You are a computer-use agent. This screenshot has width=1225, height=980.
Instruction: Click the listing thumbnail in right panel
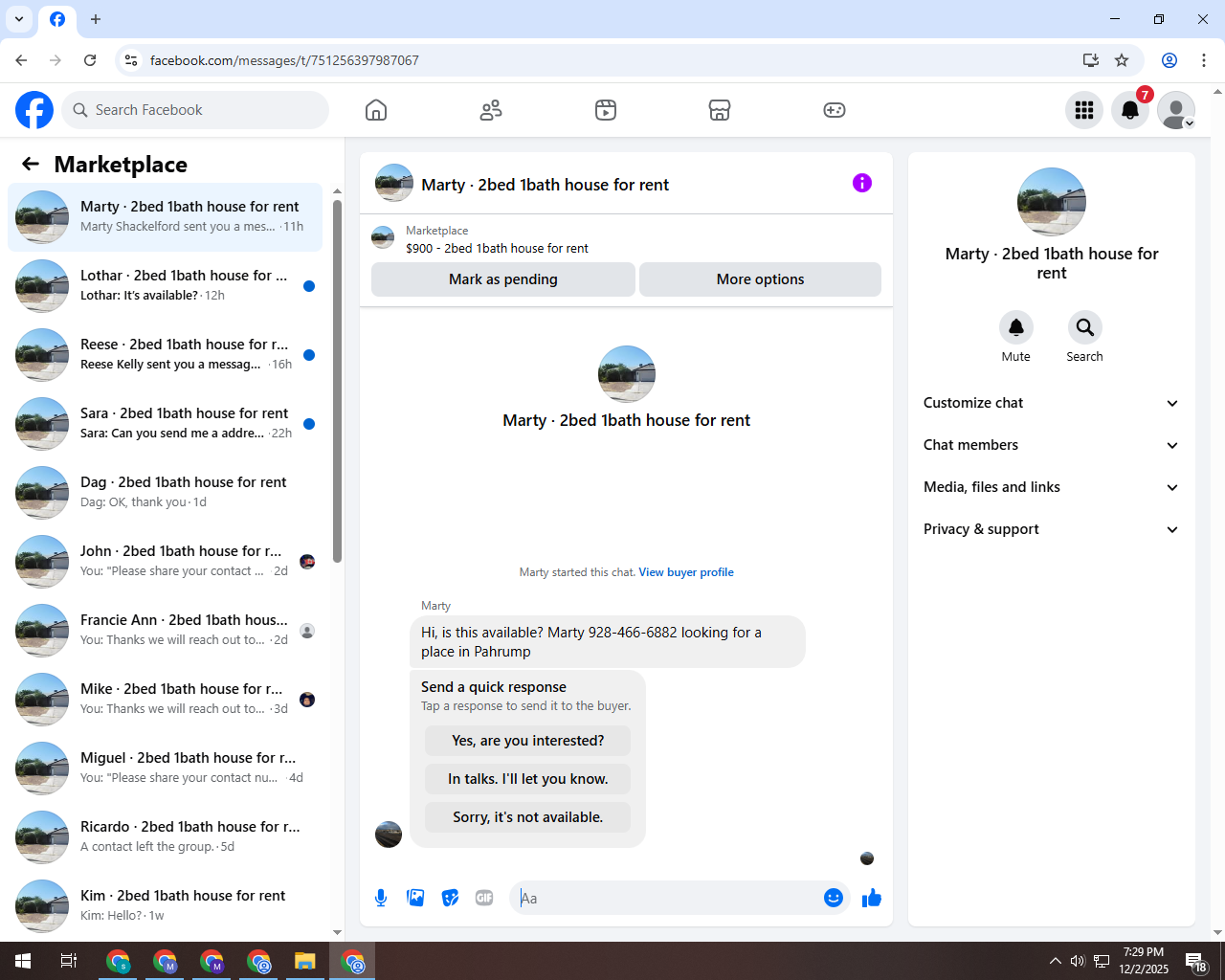pos(1052,202)
